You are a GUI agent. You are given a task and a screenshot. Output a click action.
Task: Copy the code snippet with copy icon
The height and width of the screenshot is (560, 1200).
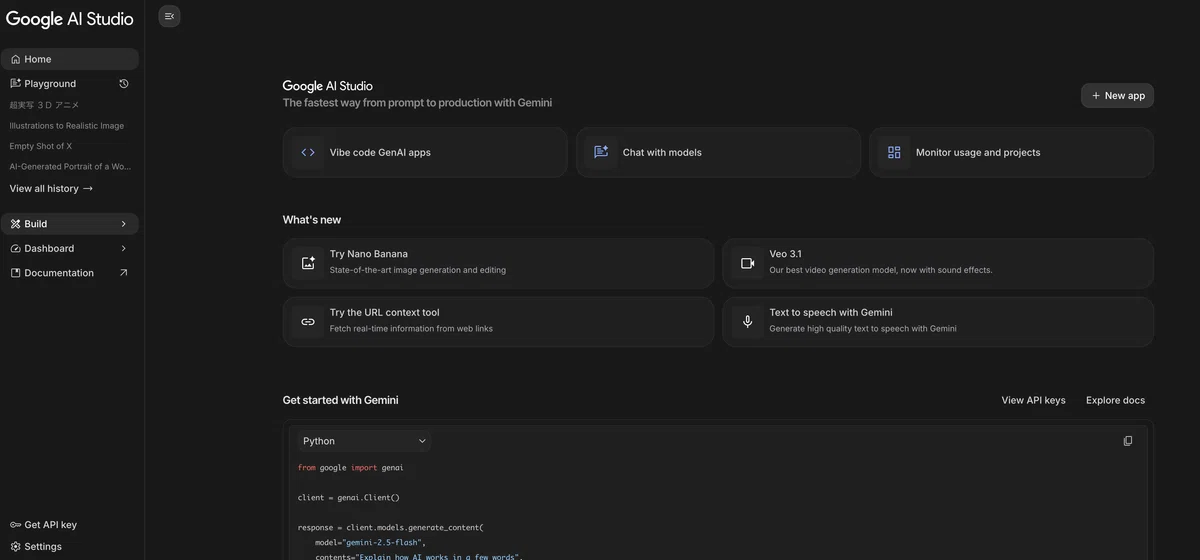(1128, 441)
